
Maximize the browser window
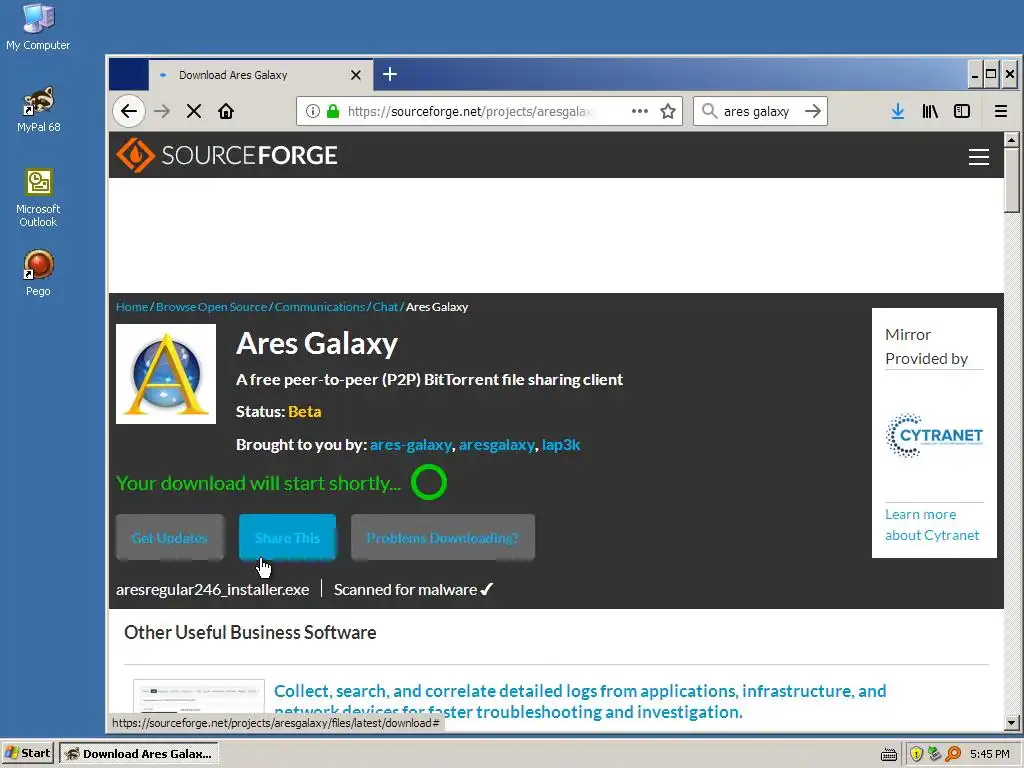coord(991,74)
